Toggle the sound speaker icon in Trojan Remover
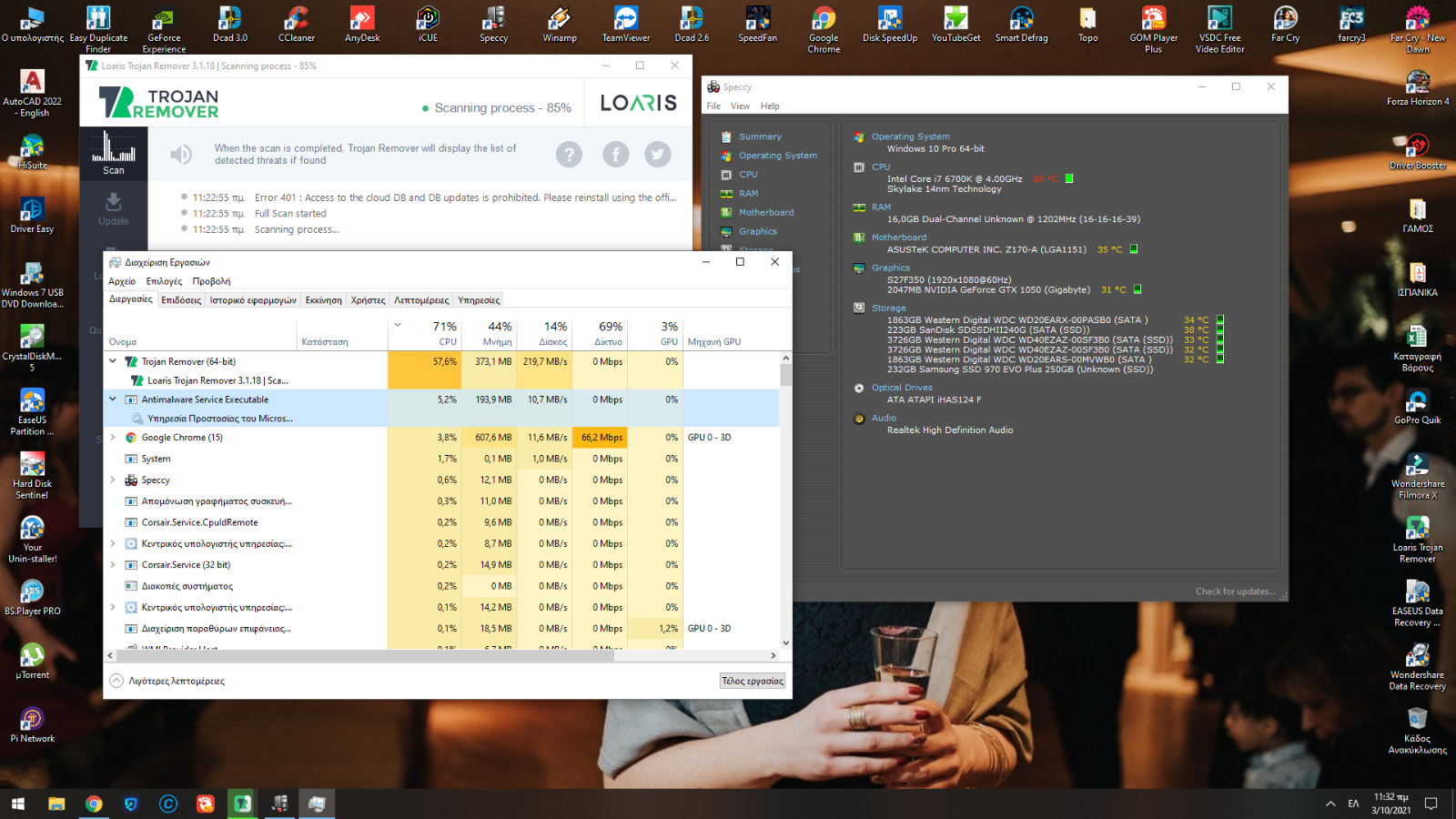 pos(181,155)
